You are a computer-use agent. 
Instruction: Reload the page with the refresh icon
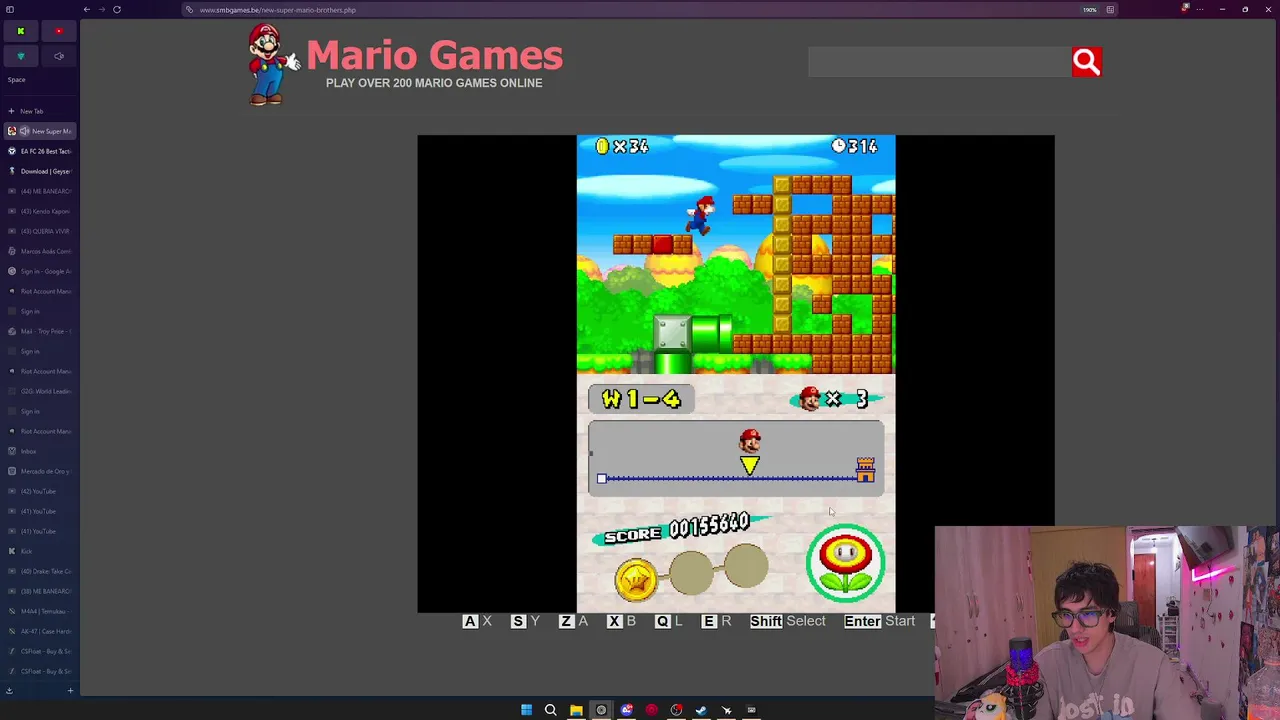117,9
